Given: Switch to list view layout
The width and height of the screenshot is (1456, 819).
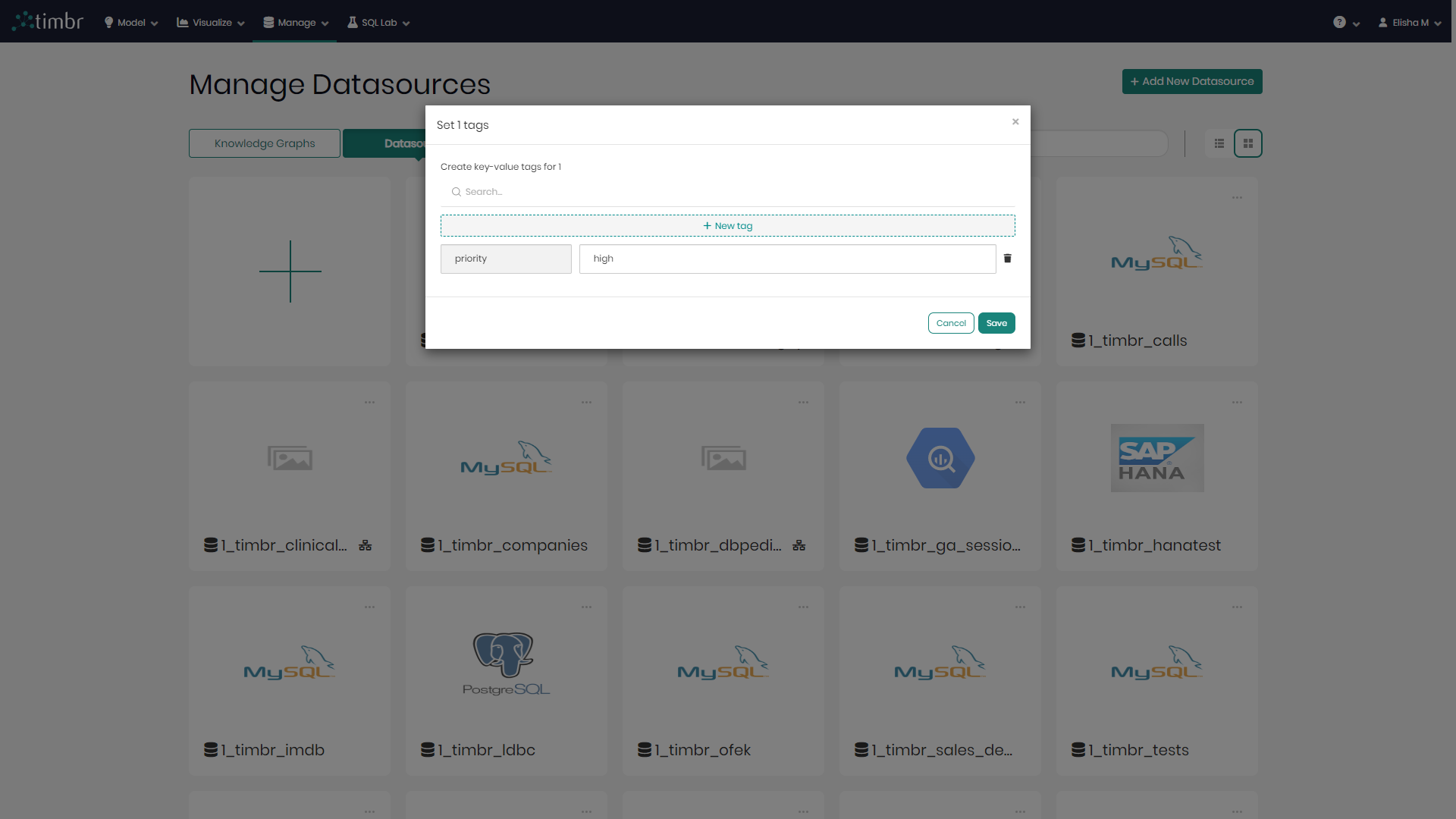Looking at the screenshot, I should click(1219, 143).
